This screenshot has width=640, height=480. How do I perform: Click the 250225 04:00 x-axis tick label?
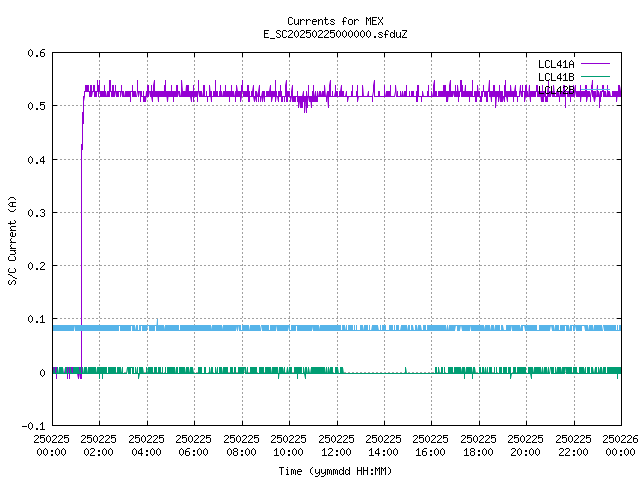click(146, 445)
